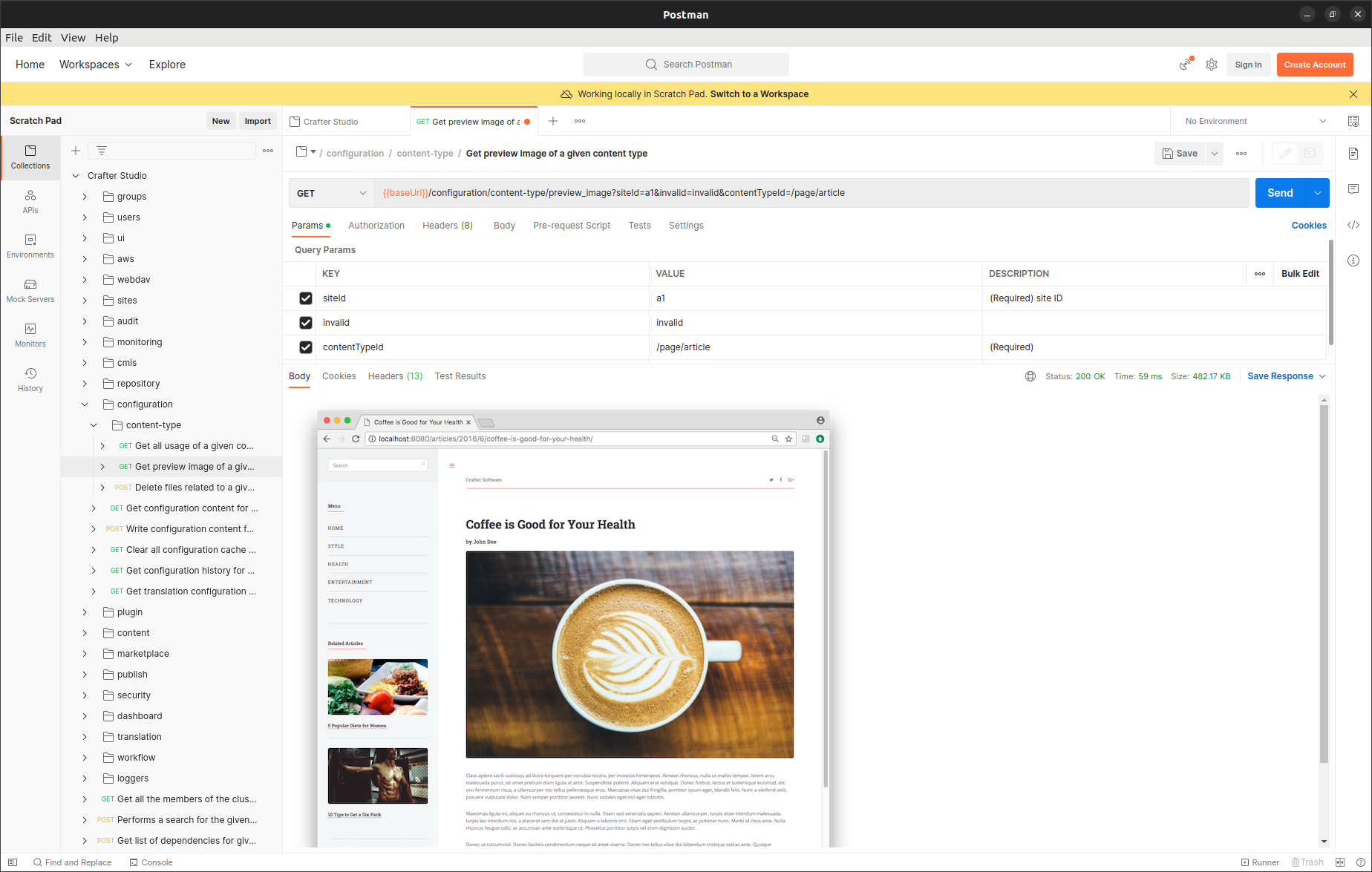Image resolution: width=1372 pixels, height=872 pixels.
Task: Disable the siteId query parameter
Action: [305, 298]
